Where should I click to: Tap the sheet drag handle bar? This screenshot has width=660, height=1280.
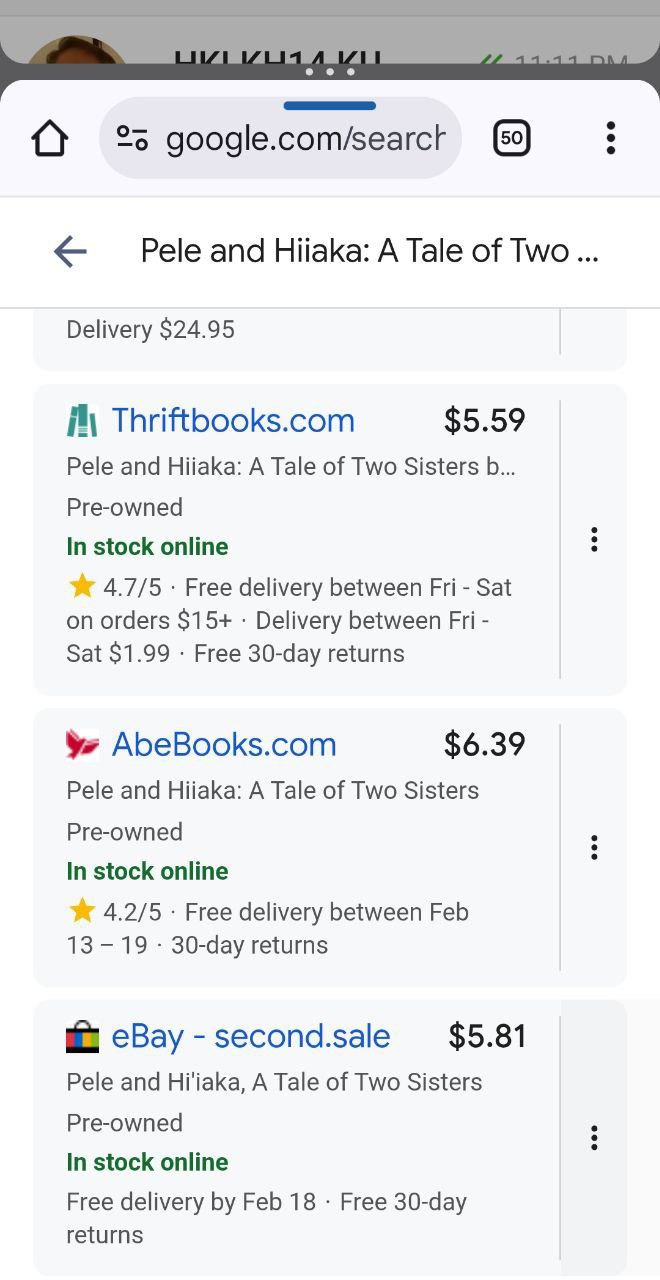coord(329,105)
